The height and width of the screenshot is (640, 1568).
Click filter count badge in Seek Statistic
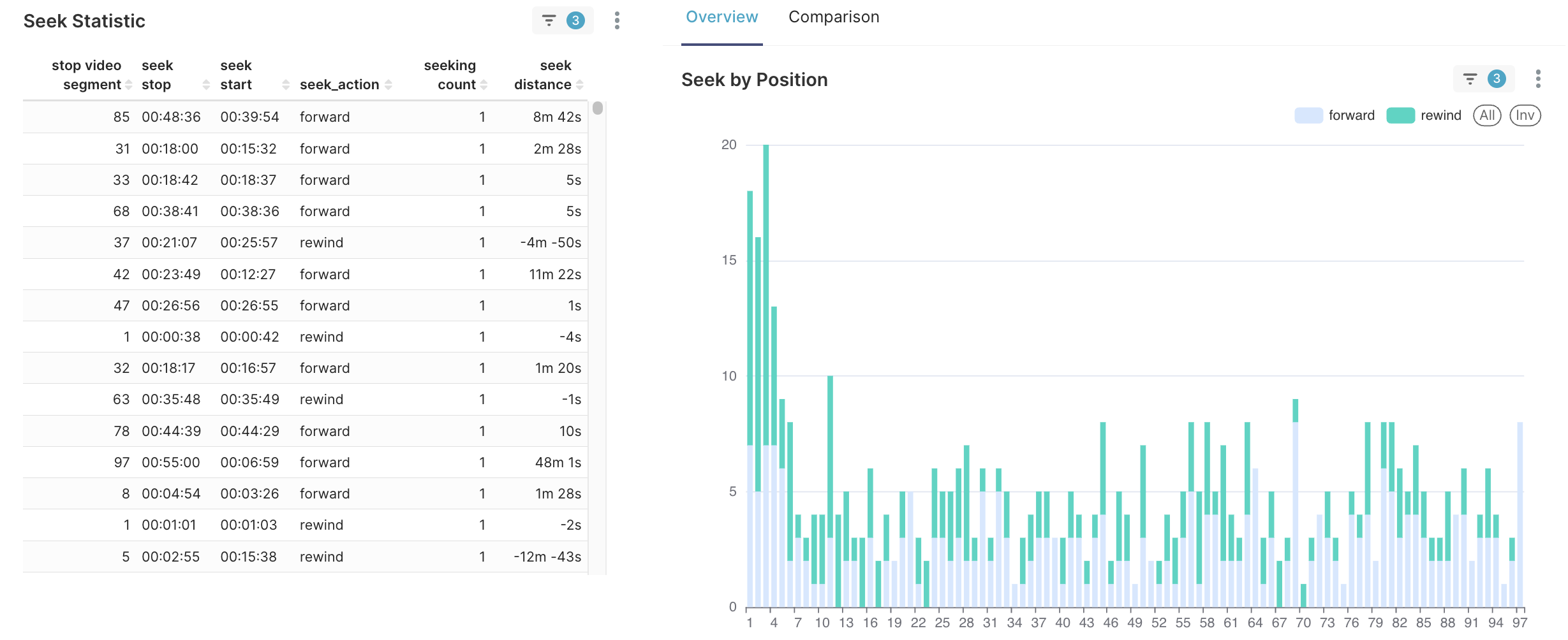pos(575,20)
